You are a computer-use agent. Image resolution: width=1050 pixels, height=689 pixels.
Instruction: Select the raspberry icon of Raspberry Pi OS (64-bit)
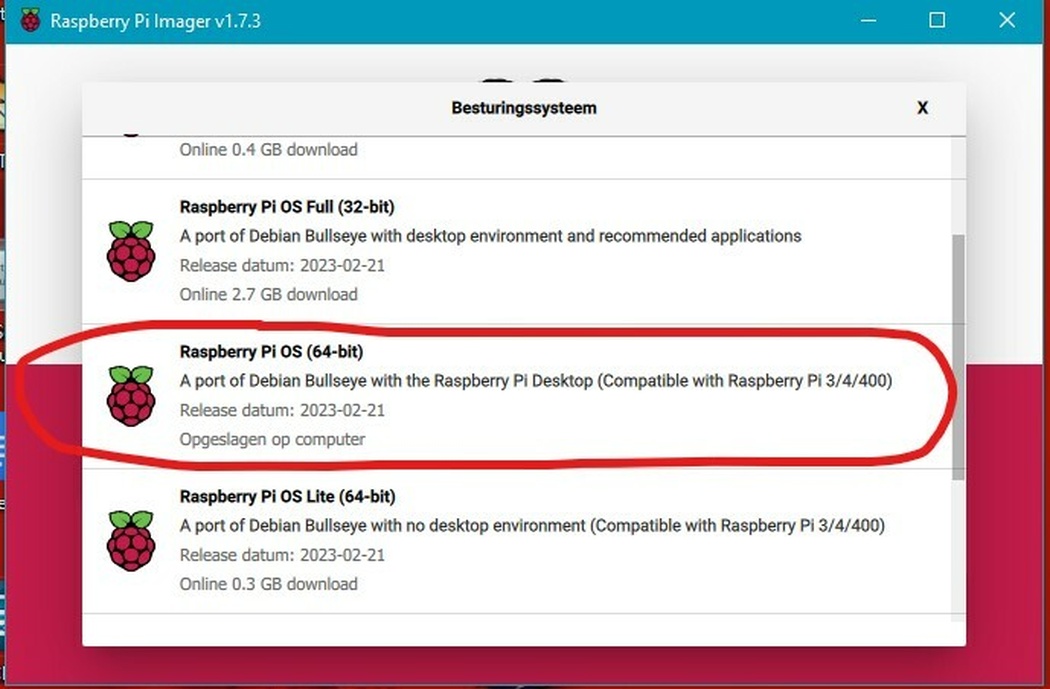(131, 396)
